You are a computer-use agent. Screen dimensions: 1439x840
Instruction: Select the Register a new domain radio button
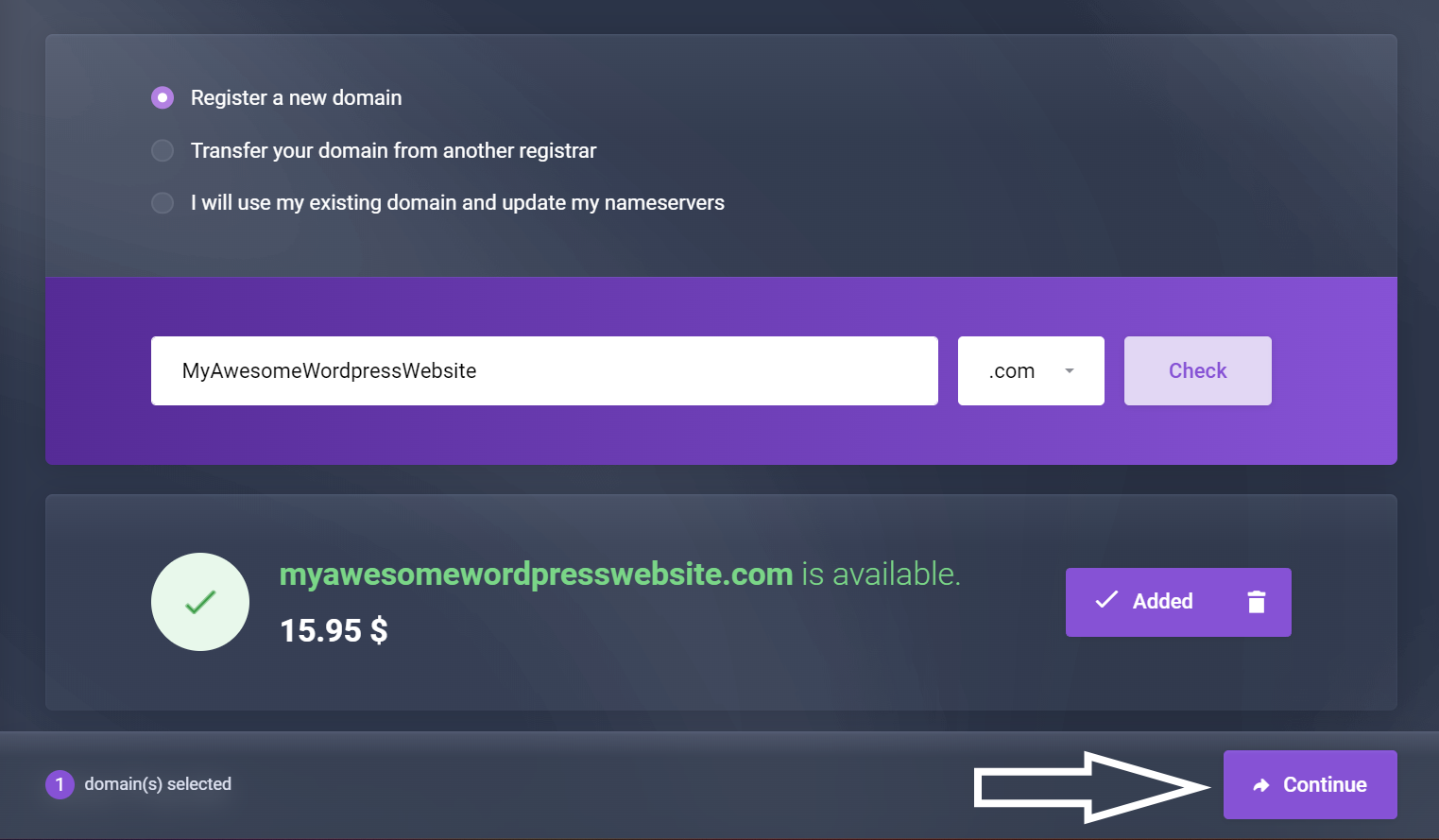tap(163, 98)
